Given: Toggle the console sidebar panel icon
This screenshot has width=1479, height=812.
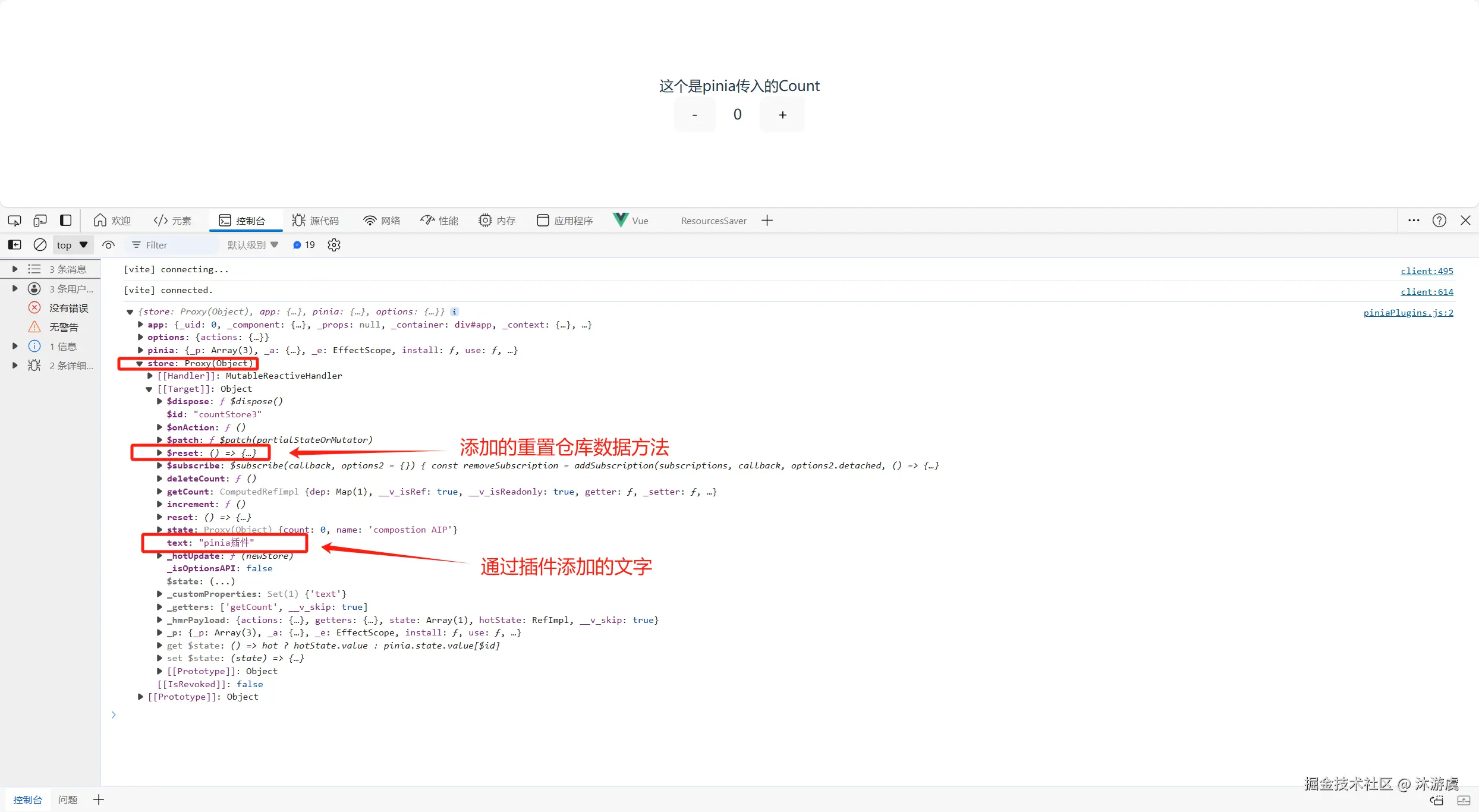Looking at the screenshot, I should click(14, 245).
